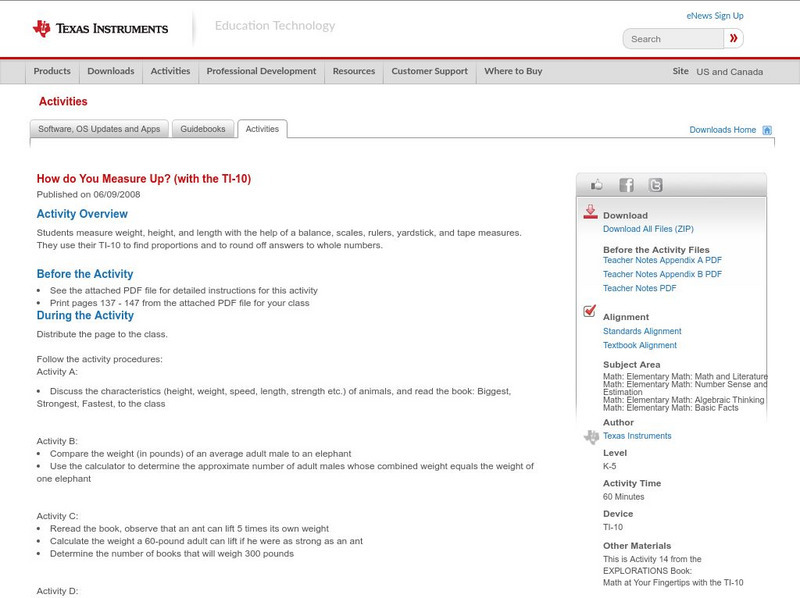
Task: Click the Other Materials heading
Action: (637, 546)
